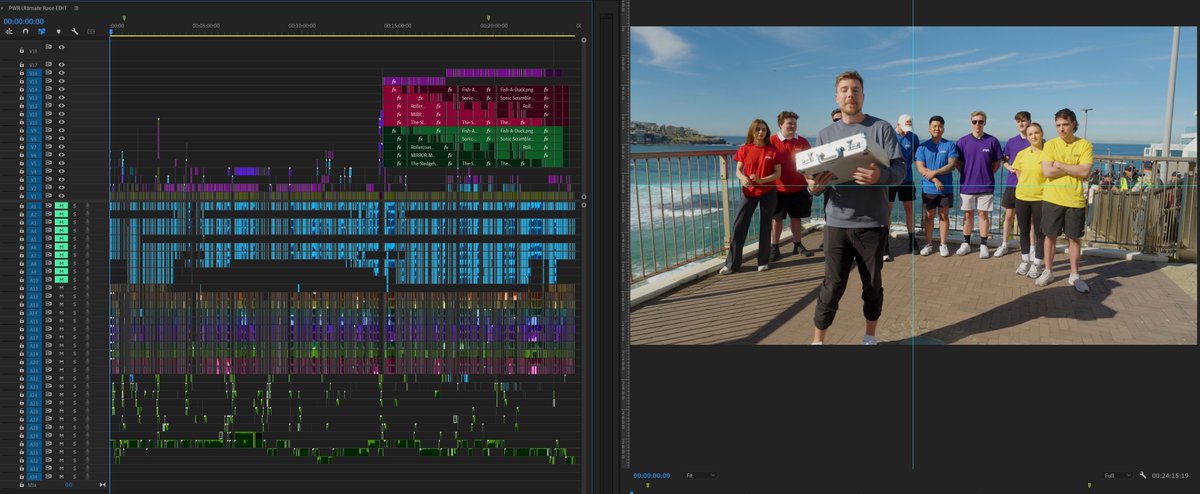Target track V1 header label

(x=33, y=196)
